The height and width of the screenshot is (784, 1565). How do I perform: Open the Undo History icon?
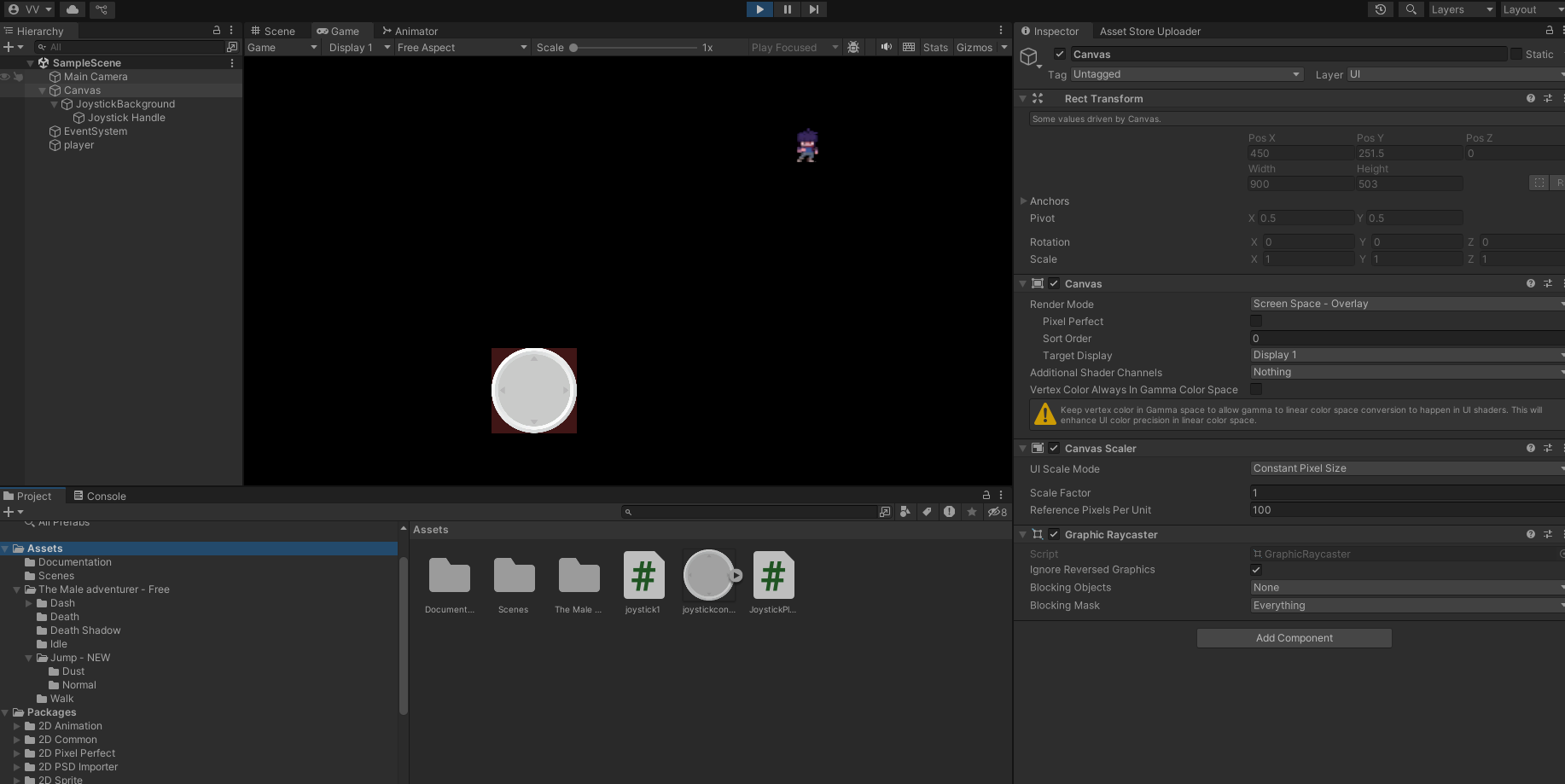[x=1381, y=9]
